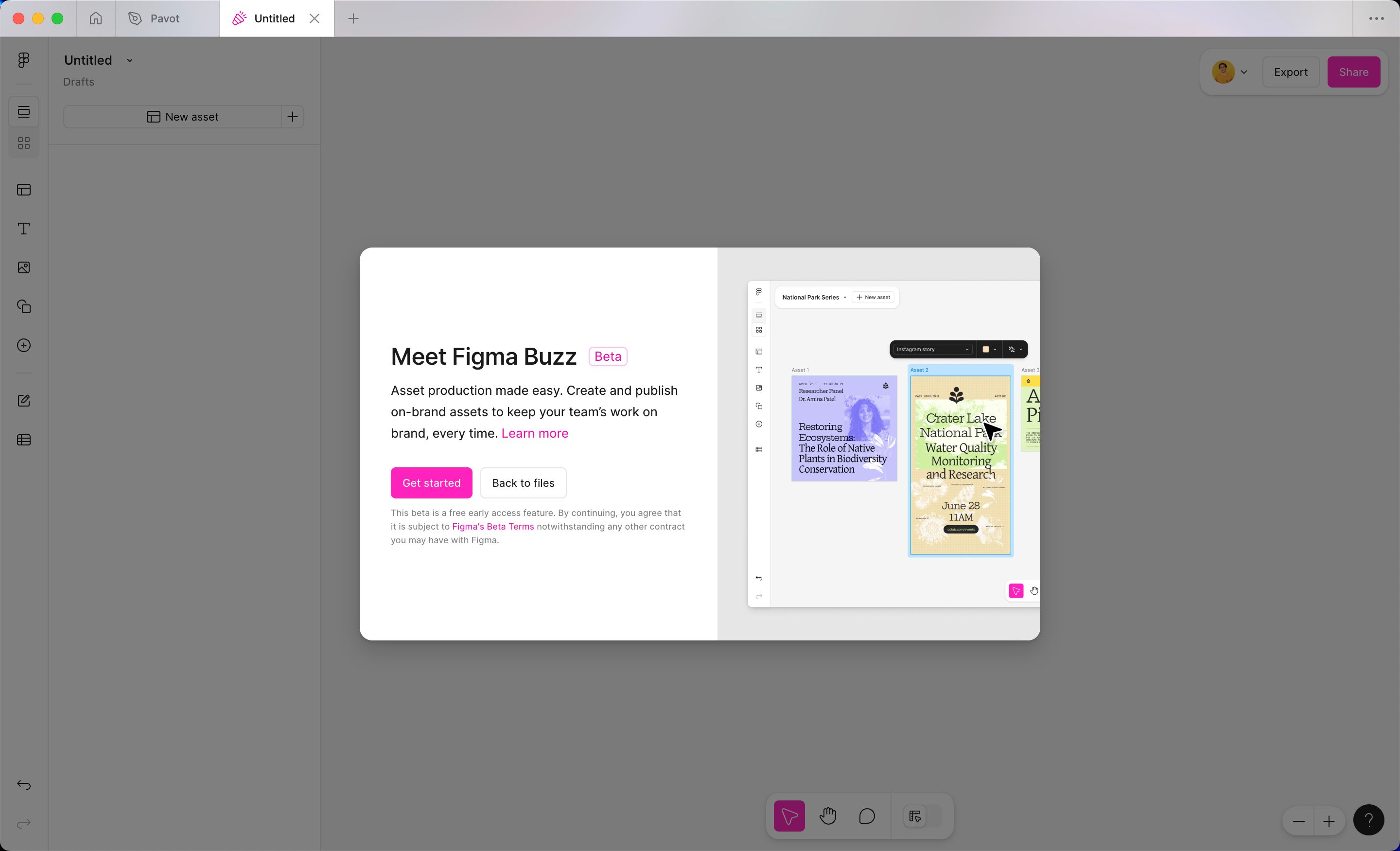Switch to grid view icon
This screenshot has height=851, width=1400.
point(23,142)
